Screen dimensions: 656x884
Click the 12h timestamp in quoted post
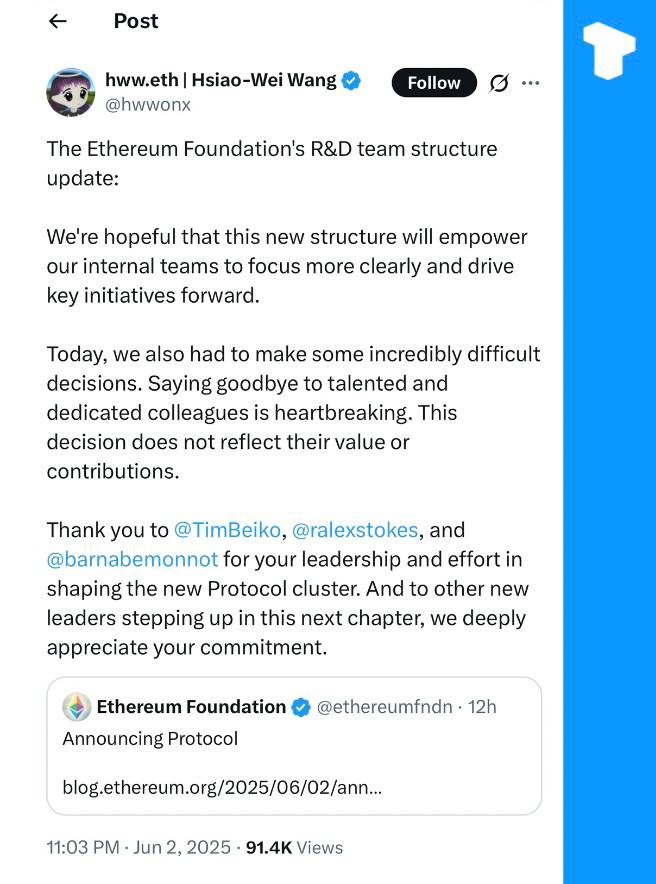point(482,707)
